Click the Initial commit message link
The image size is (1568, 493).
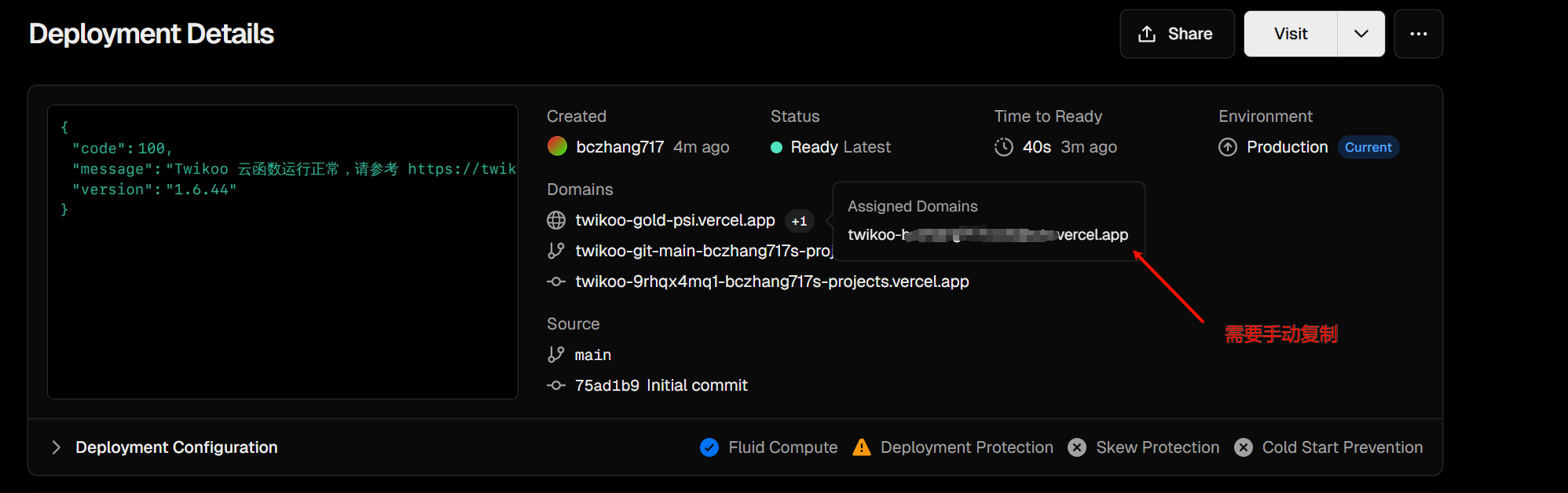[697, 385]
